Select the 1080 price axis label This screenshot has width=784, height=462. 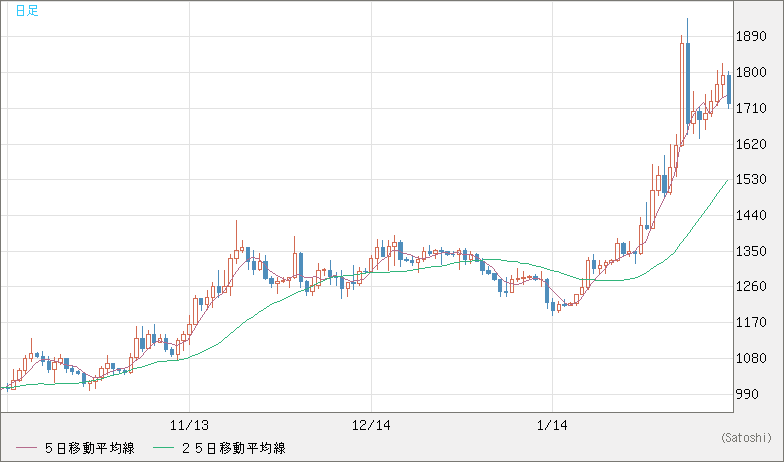click(751, 358)
